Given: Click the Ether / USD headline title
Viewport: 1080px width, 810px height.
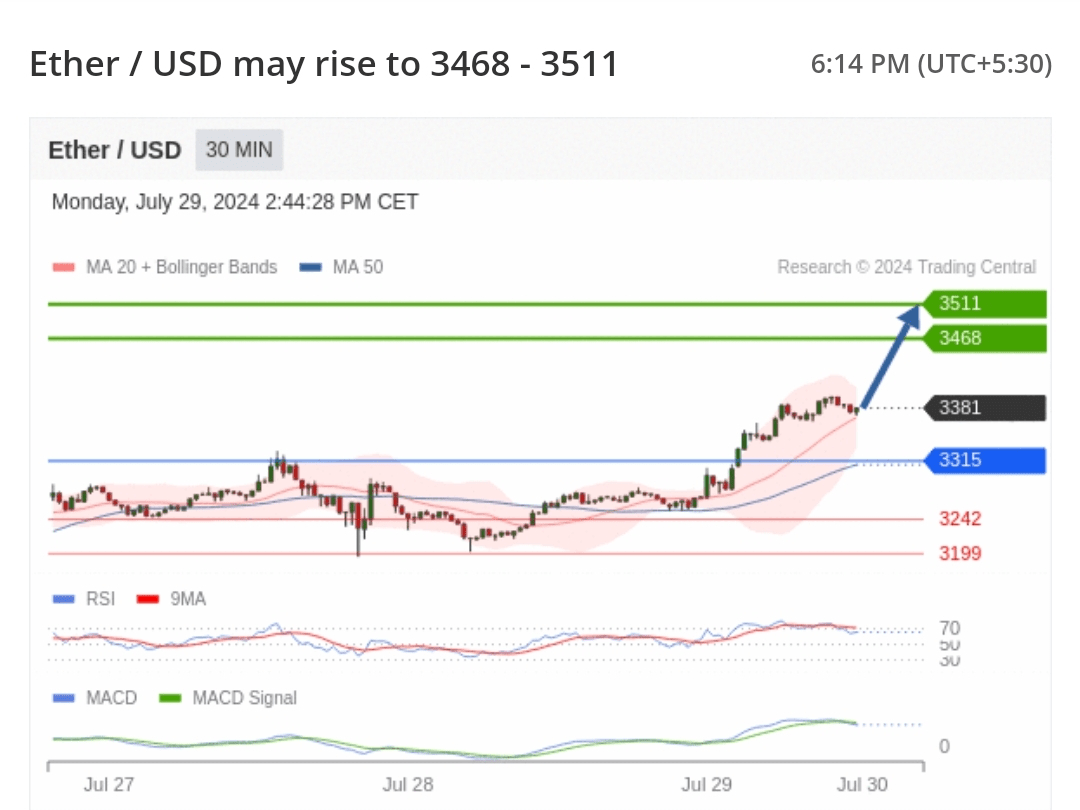Looking at the screenshot, I should coord(324,65).
